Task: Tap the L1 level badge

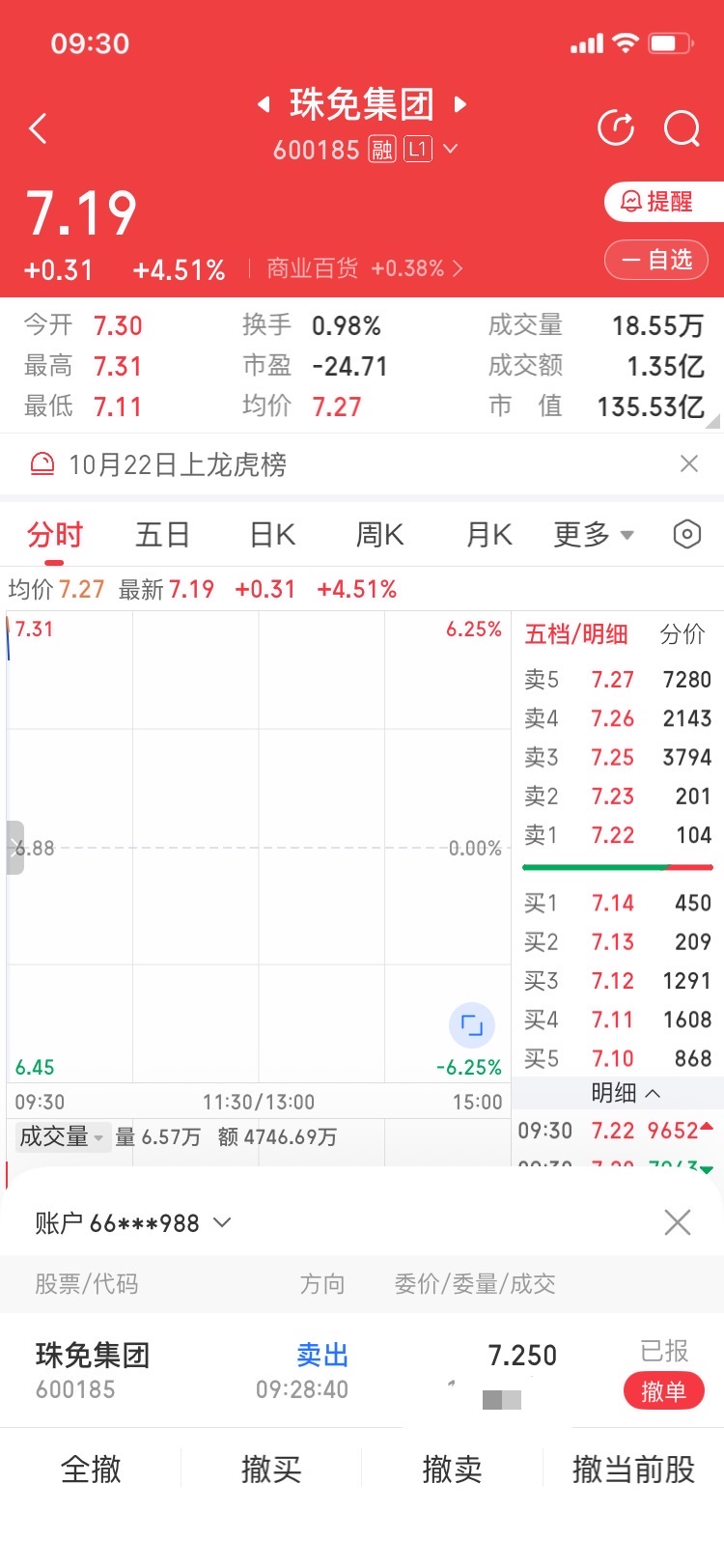Action: click(417, 150)
